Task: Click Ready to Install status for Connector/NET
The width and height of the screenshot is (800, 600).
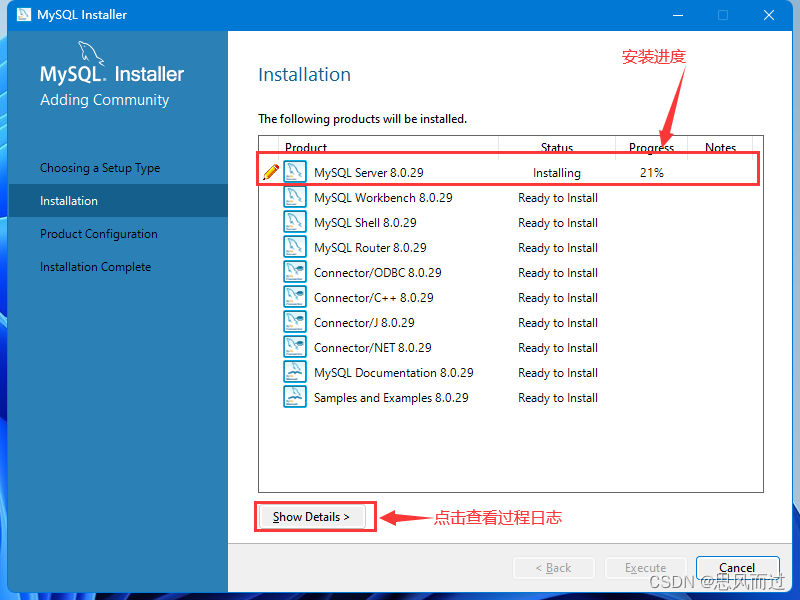Action: tap(558, 347)
